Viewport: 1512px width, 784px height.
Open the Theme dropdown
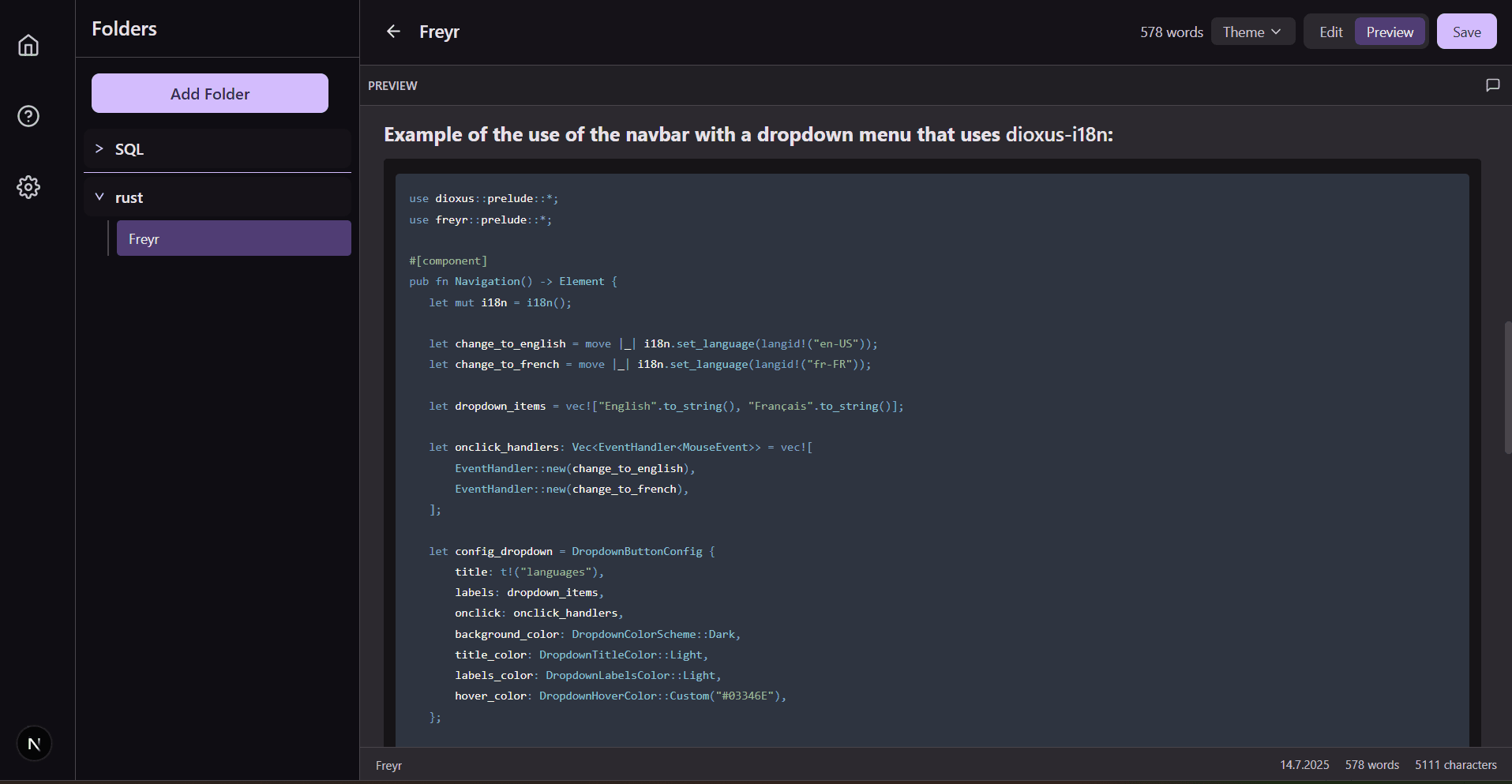click(1252, 32)
